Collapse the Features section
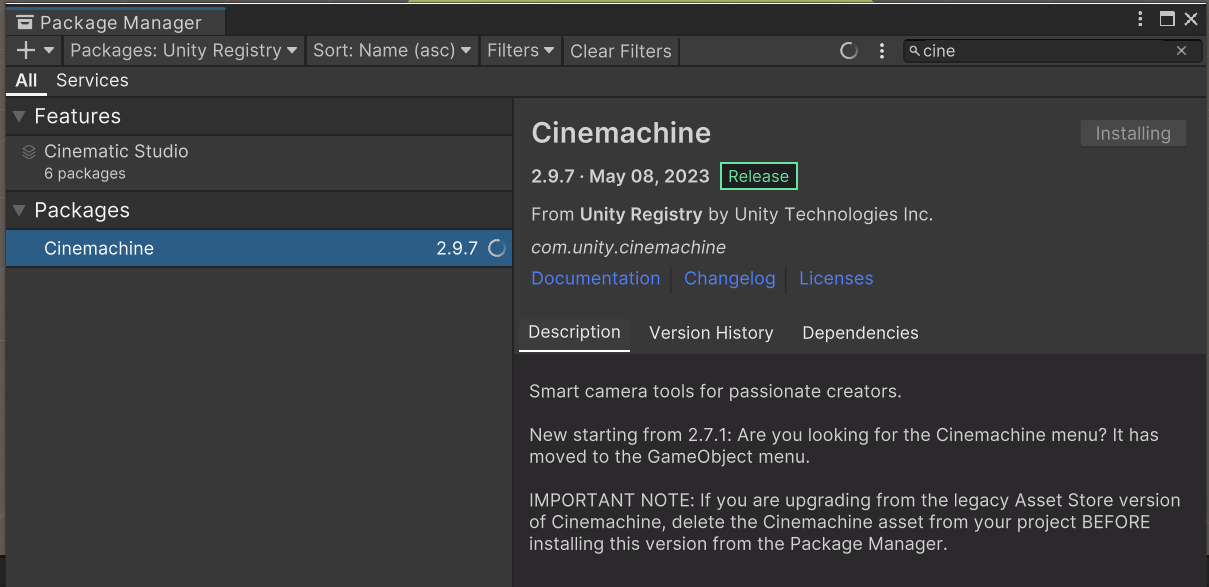1209x587 pixels. tap(19, 117)
